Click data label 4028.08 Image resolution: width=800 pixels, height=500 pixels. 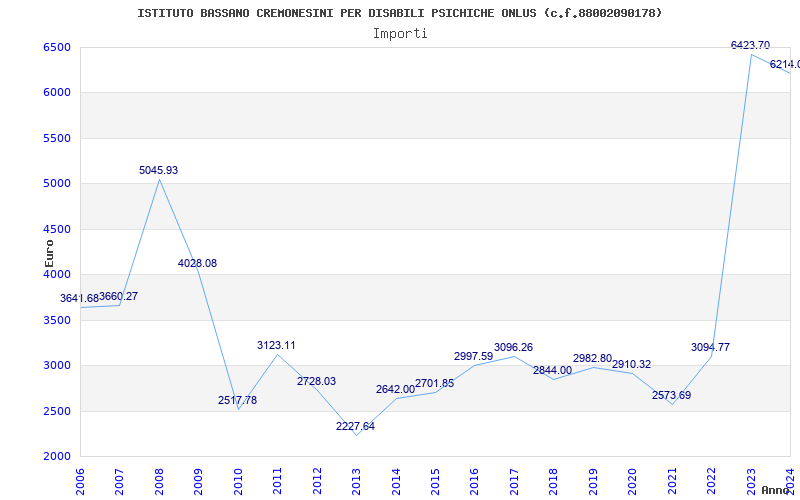click(x=197, y=263)
